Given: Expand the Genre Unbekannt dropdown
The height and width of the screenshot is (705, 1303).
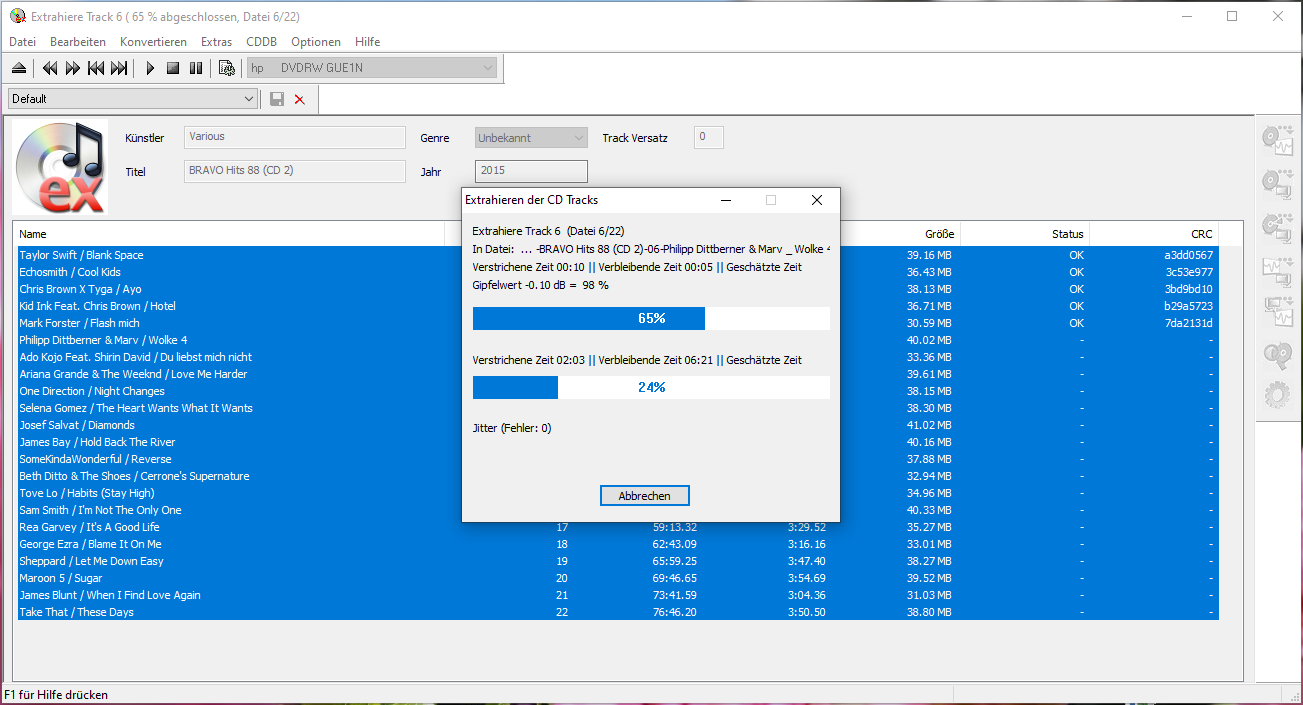Looking at the screenshot, I should coord(578,138).
